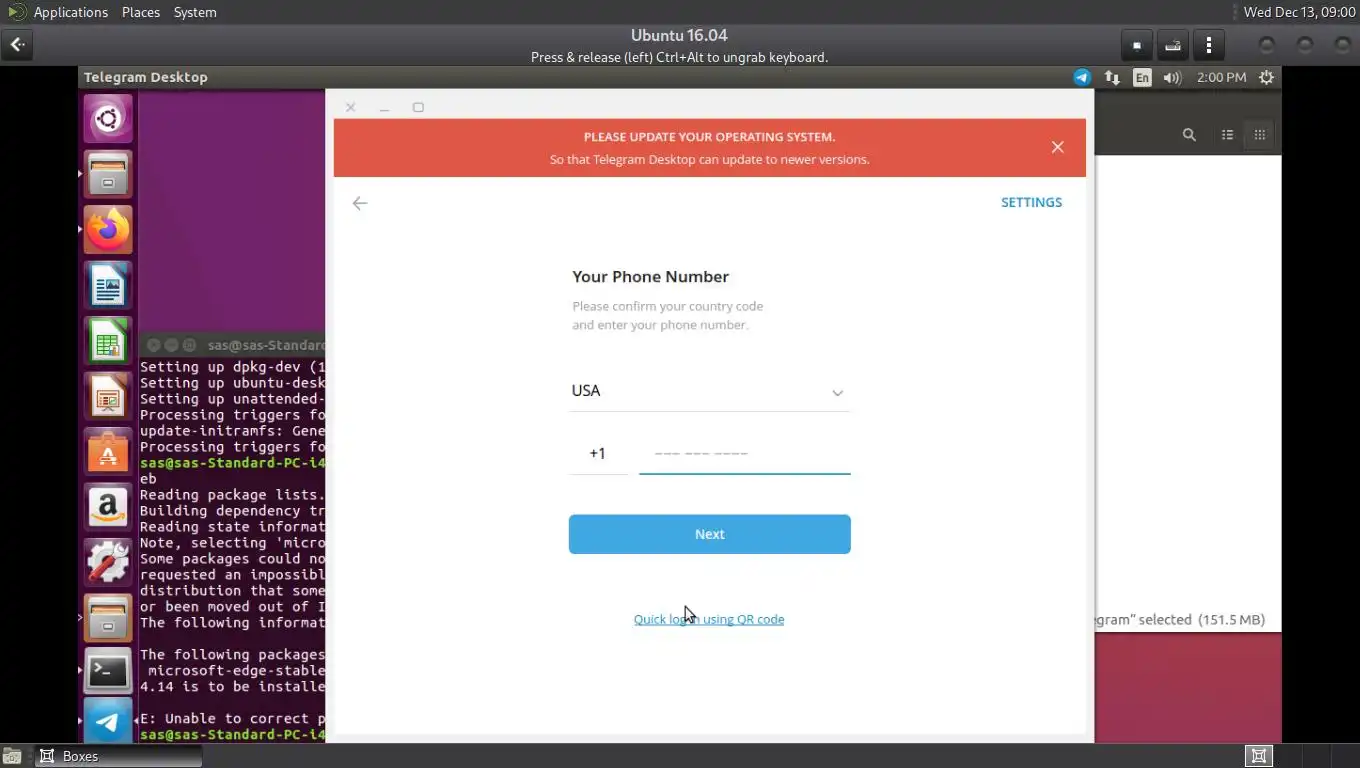Open the sound volume indicator
This screenshot has width=1360, height=768.
click(x=1172, y=77)
